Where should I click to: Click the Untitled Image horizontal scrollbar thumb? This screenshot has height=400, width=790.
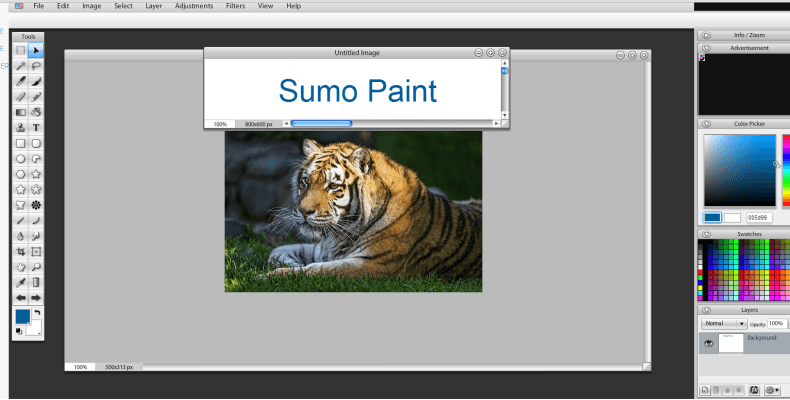click(x=321, y=123)
